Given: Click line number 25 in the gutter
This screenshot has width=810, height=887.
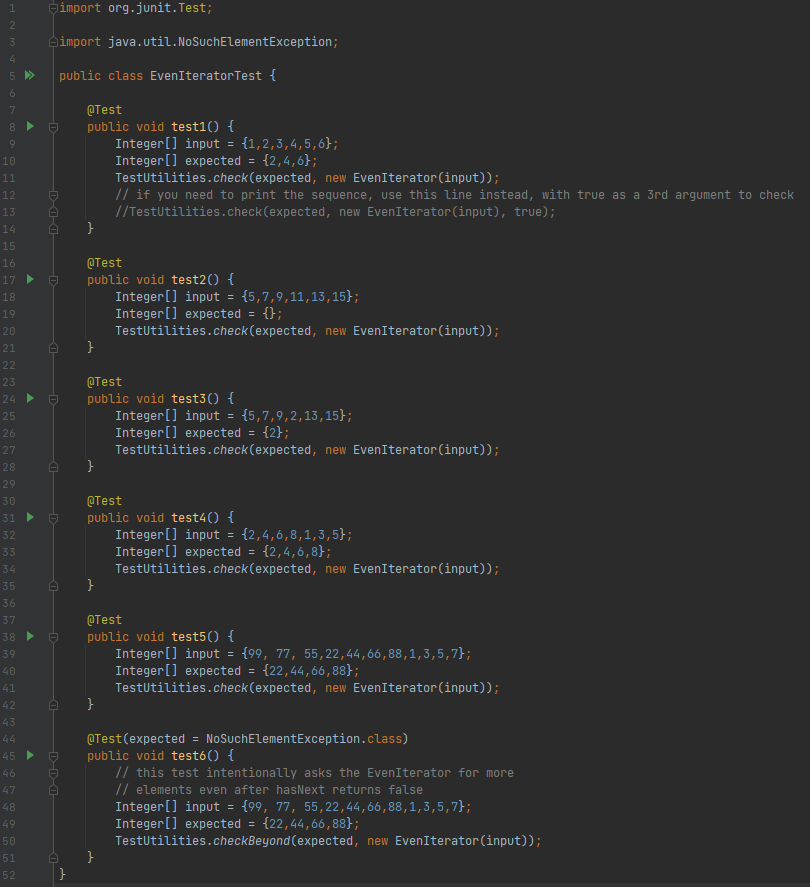Looking at the screenshot, I should (x=9, y=415).
